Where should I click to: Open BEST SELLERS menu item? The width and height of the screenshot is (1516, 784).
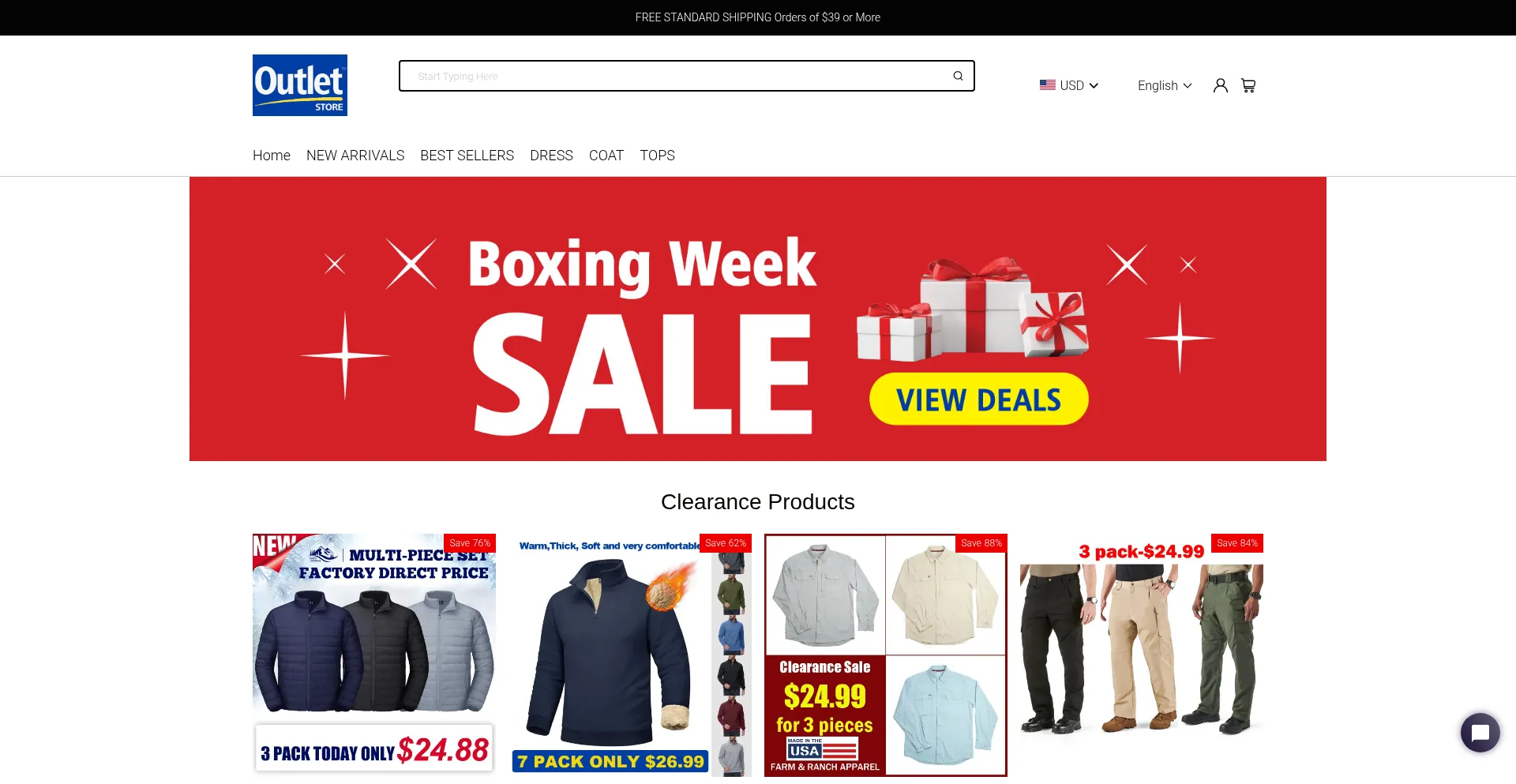point(467,156)
